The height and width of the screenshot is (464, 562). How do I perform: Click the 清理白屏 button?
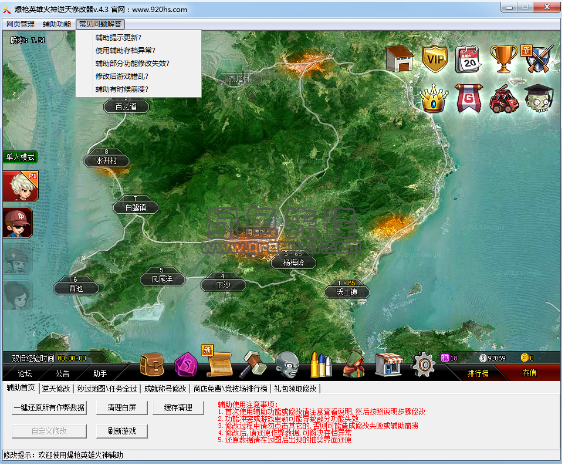122,407
